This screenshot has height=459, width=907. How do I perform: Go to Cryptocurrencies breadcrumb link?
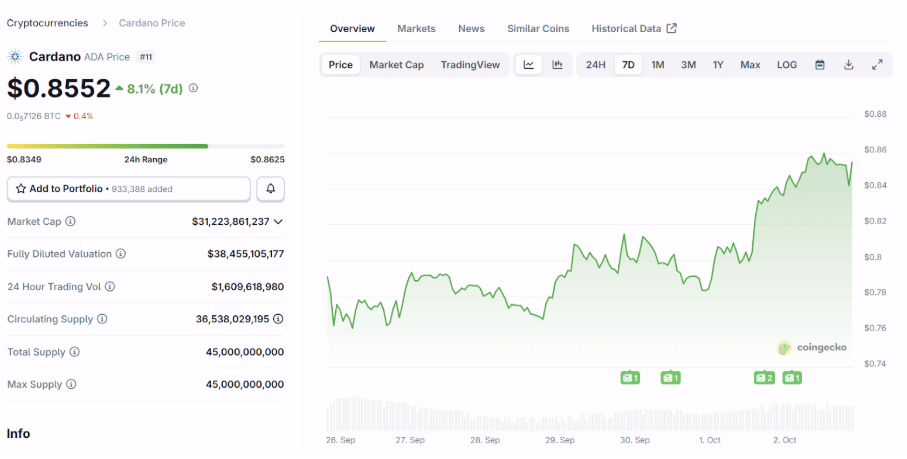pyautogui.click(x=47, y=23)
